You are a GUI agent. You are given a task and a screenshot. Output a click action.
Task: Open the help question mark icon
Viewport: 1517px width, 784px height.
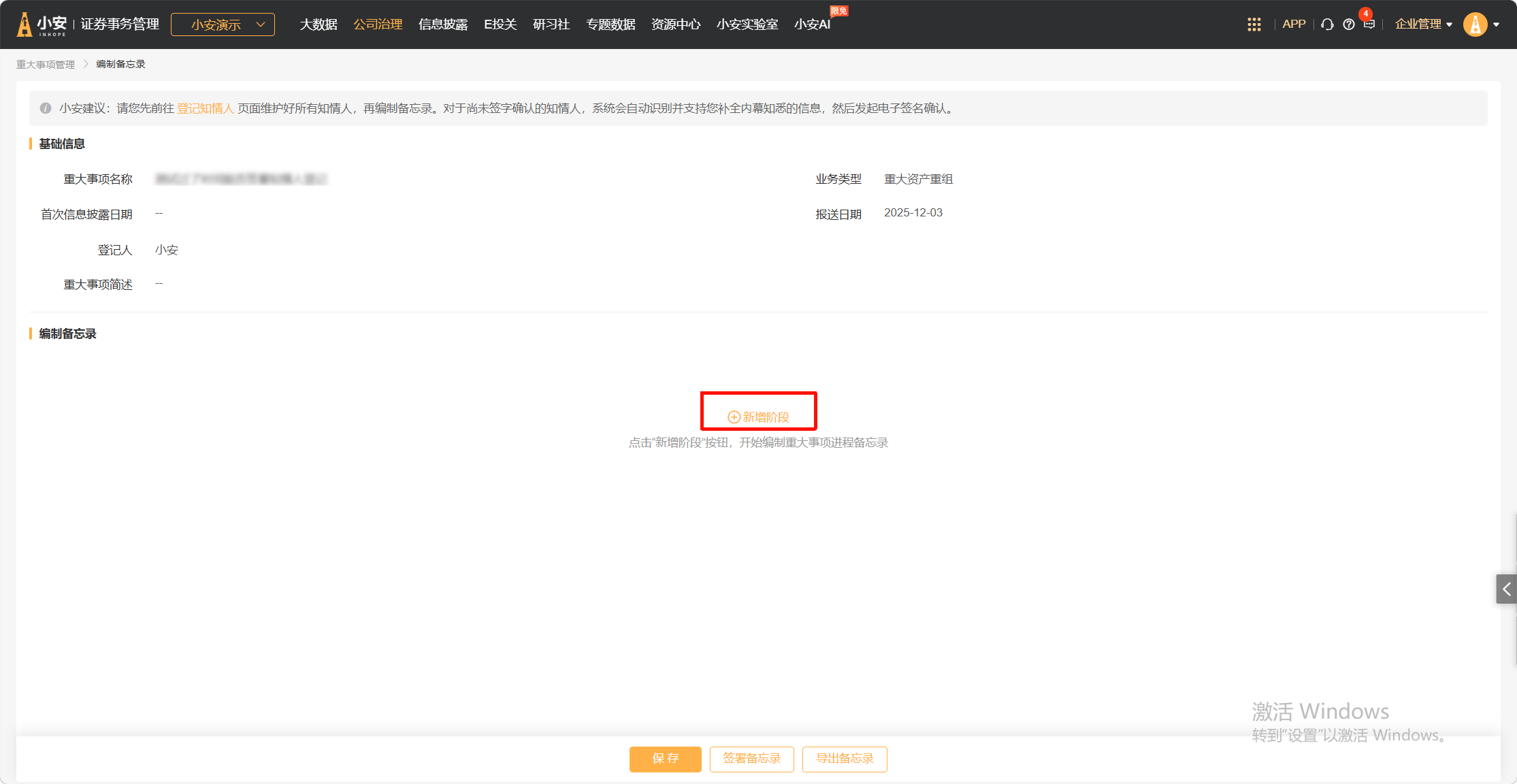pos(1348,24)
